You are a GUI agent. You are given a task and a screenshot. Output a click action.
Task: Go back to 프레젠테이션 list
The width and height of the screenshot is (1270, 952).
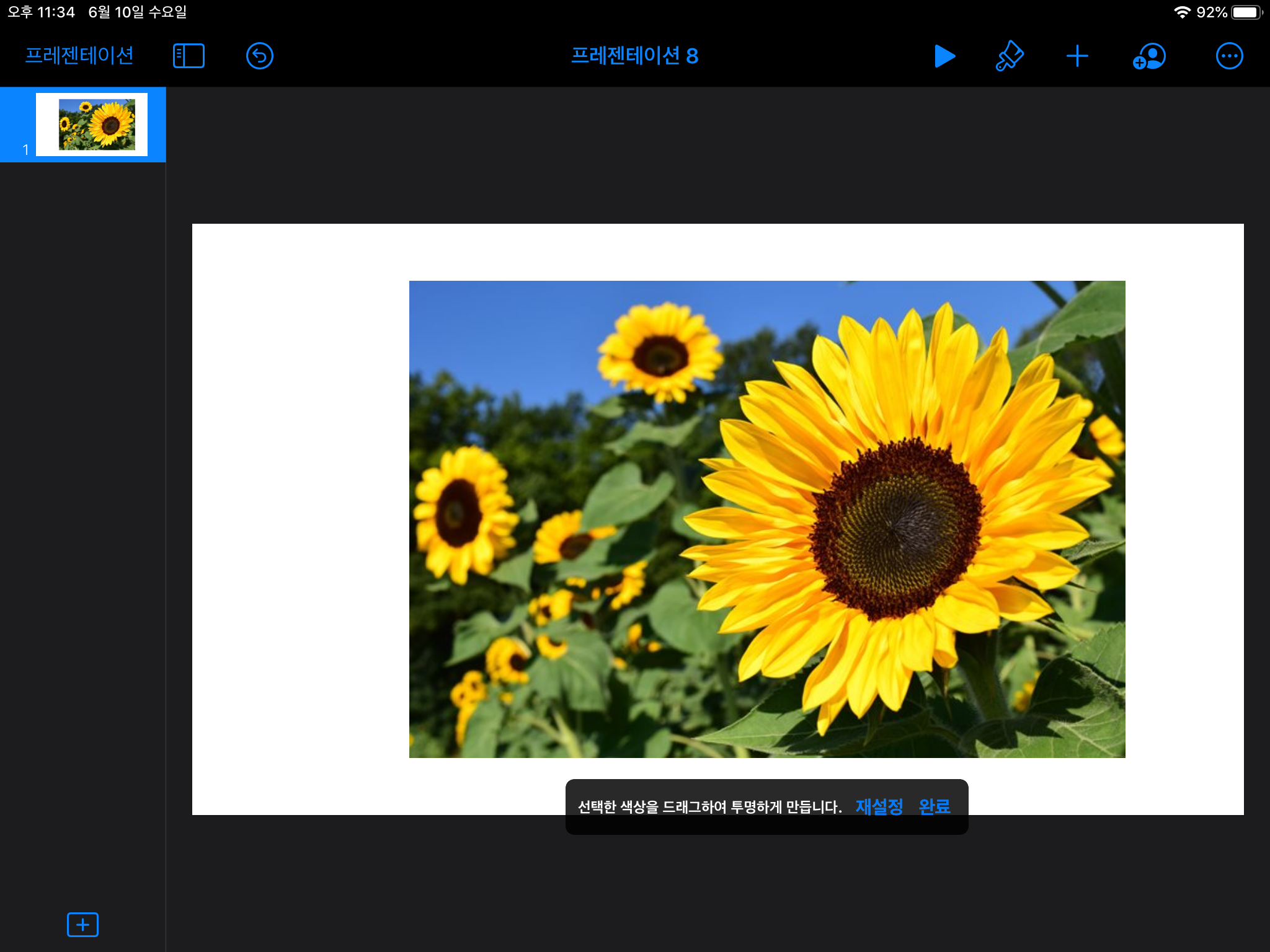79,56
